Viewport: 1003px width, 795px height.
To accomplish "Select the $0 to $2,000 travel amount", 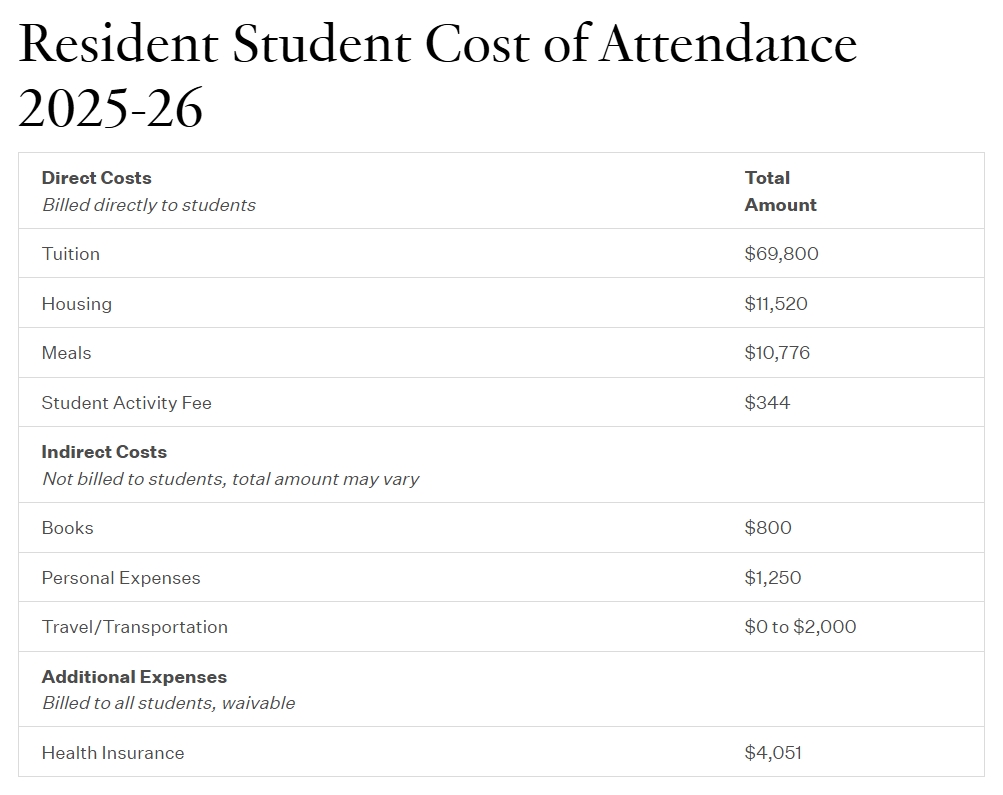I will tap(800, 627).
